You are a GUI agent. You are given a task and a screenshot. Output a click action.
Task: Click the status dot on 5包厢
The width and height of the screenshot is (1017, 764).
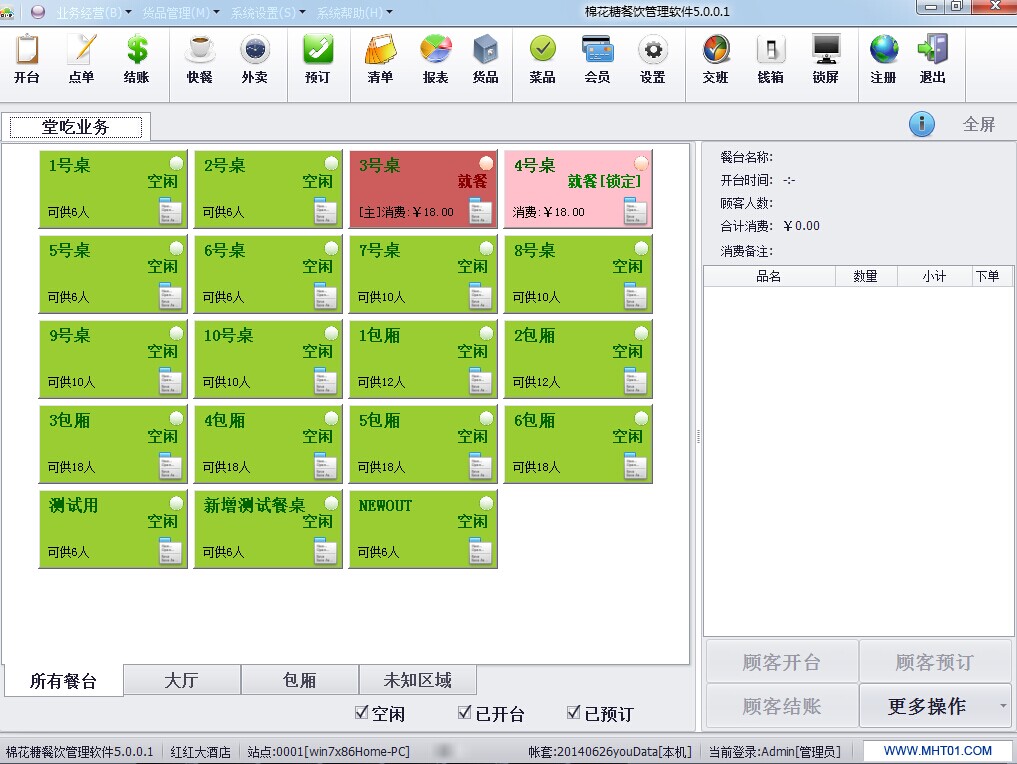486,418
